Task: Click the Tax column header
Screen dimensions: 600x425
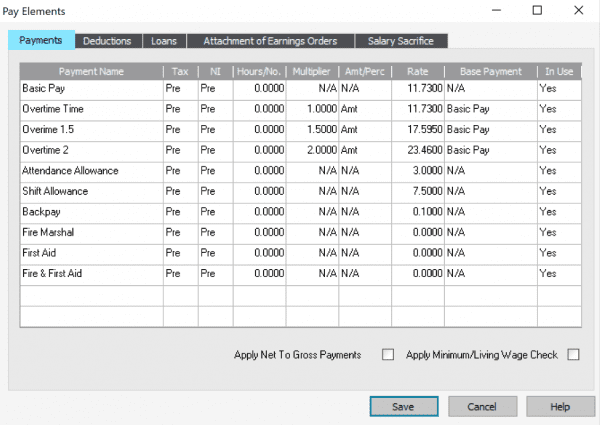Action: coord(180,72)
